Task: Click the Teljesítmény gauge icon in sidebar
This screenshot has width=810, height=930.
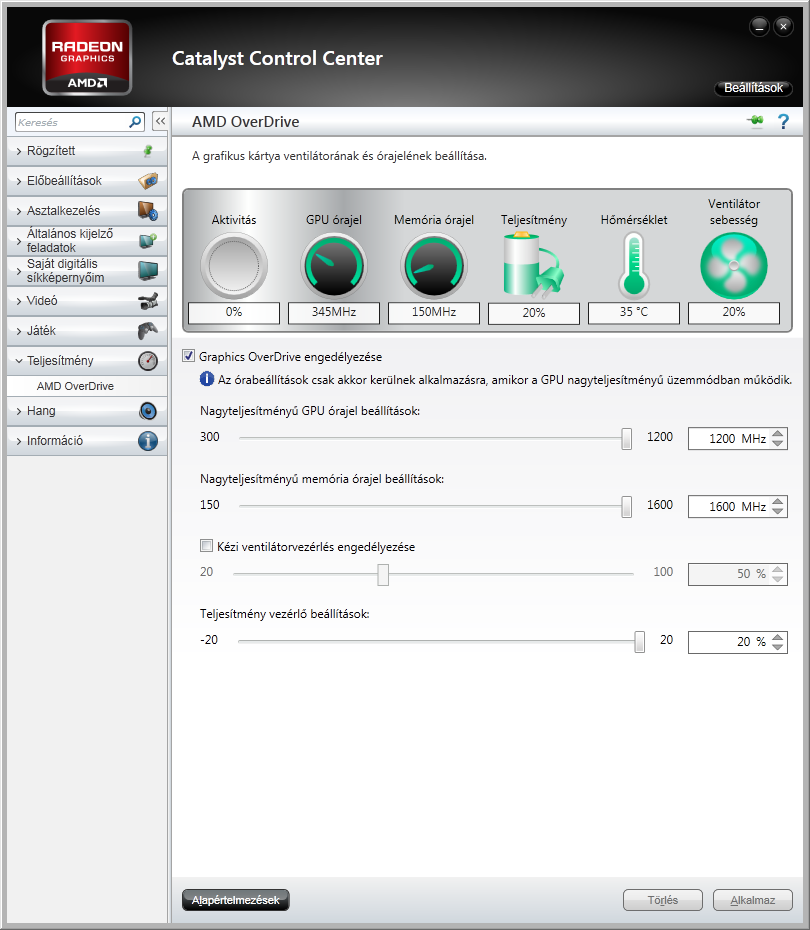Action: point(148,361)
